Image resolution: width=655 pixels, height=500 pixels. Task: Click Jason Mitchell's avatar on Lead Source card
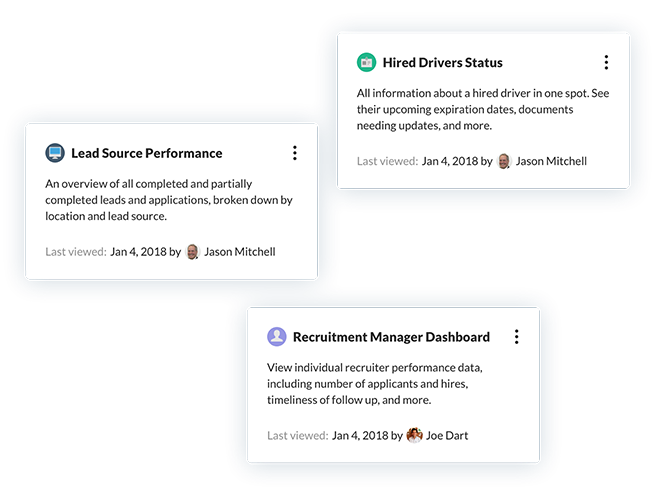click(x=192, y=252)
